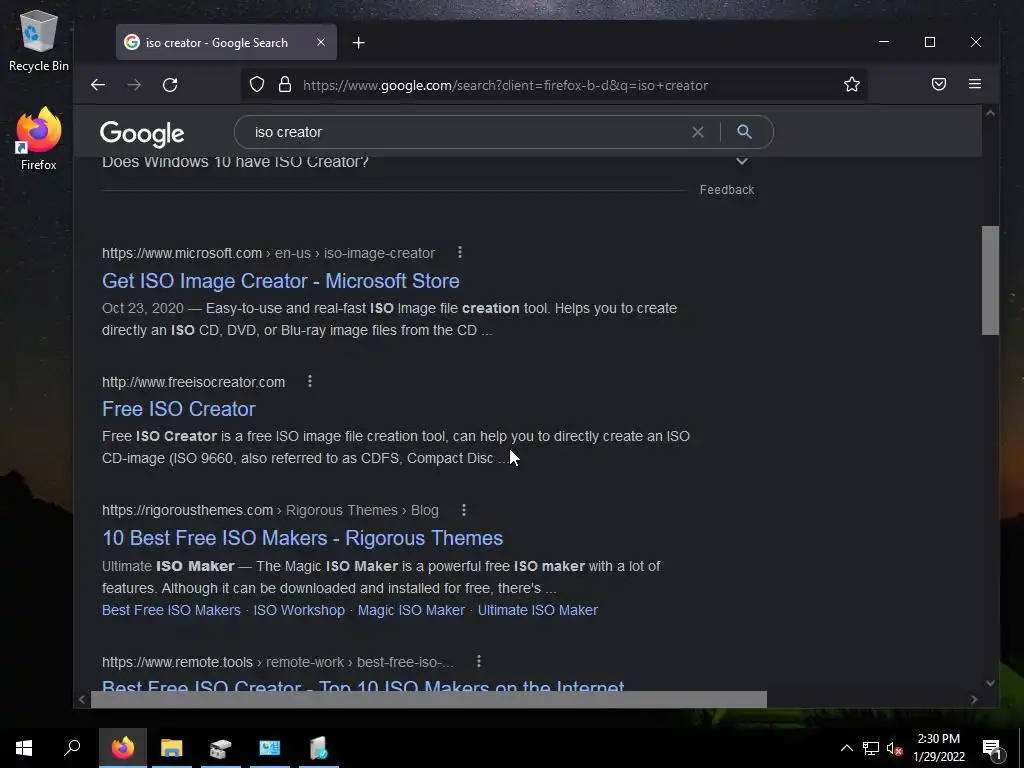The image size is (1024, 768).
Task: Click the scroll down arrow
Action: (x=990, y=683)
